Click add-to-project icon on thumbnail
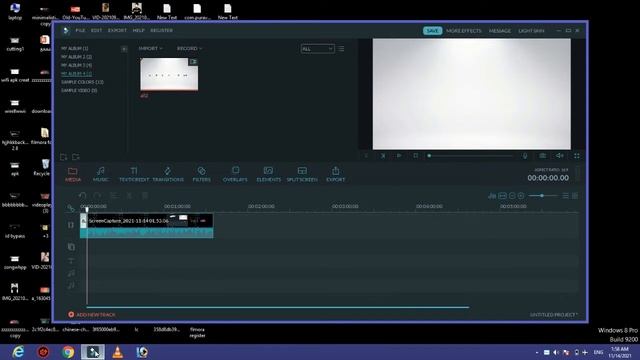 tap(193, 62)
